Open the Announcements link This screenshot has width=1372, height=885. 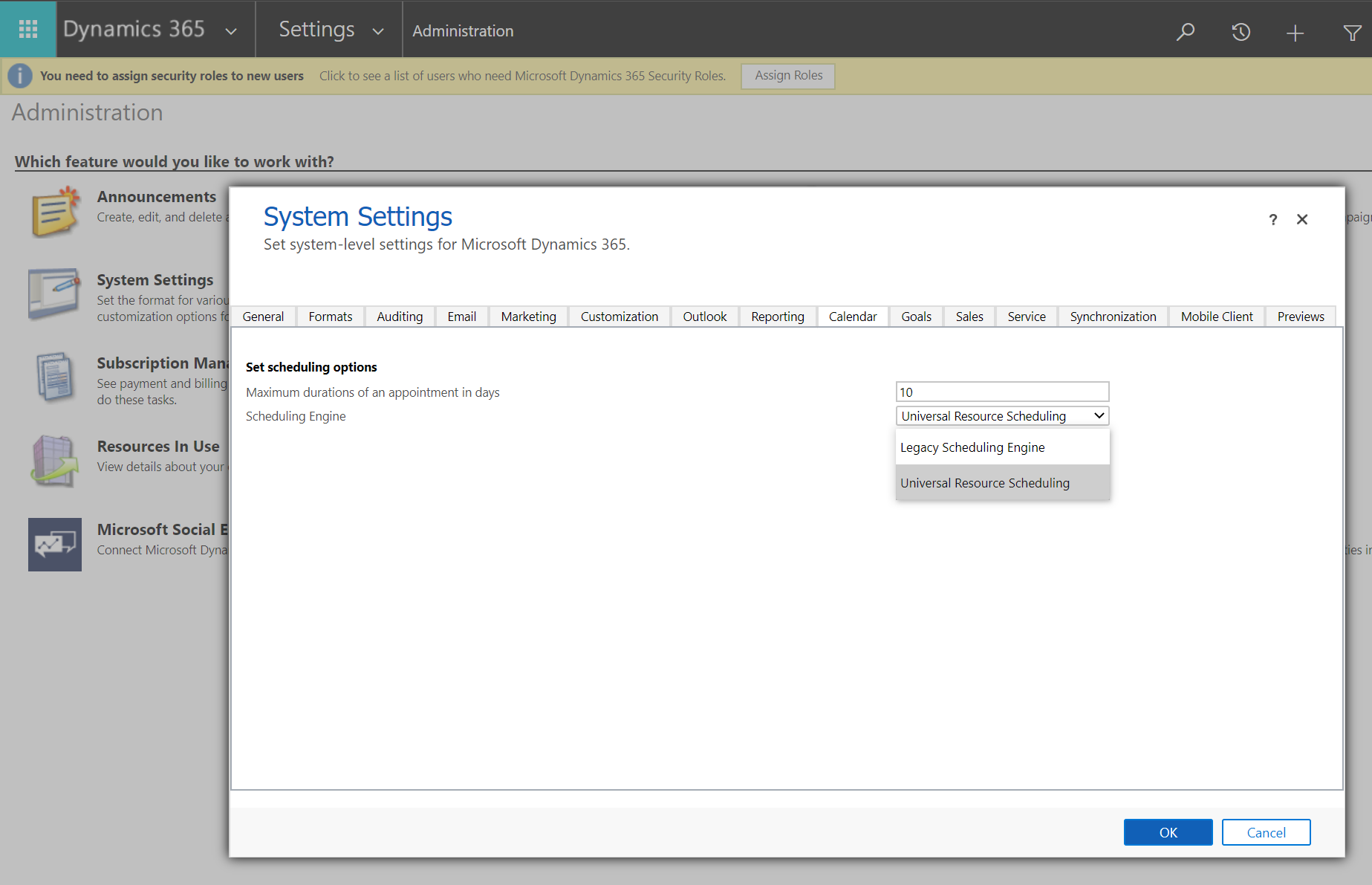[x=157, y=197]
